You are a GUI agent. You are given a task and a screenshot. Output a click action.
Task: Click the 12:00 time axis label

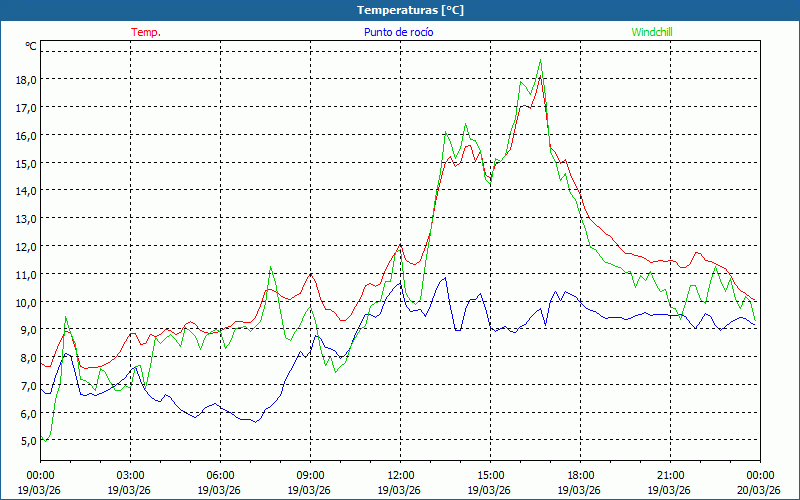400,475
